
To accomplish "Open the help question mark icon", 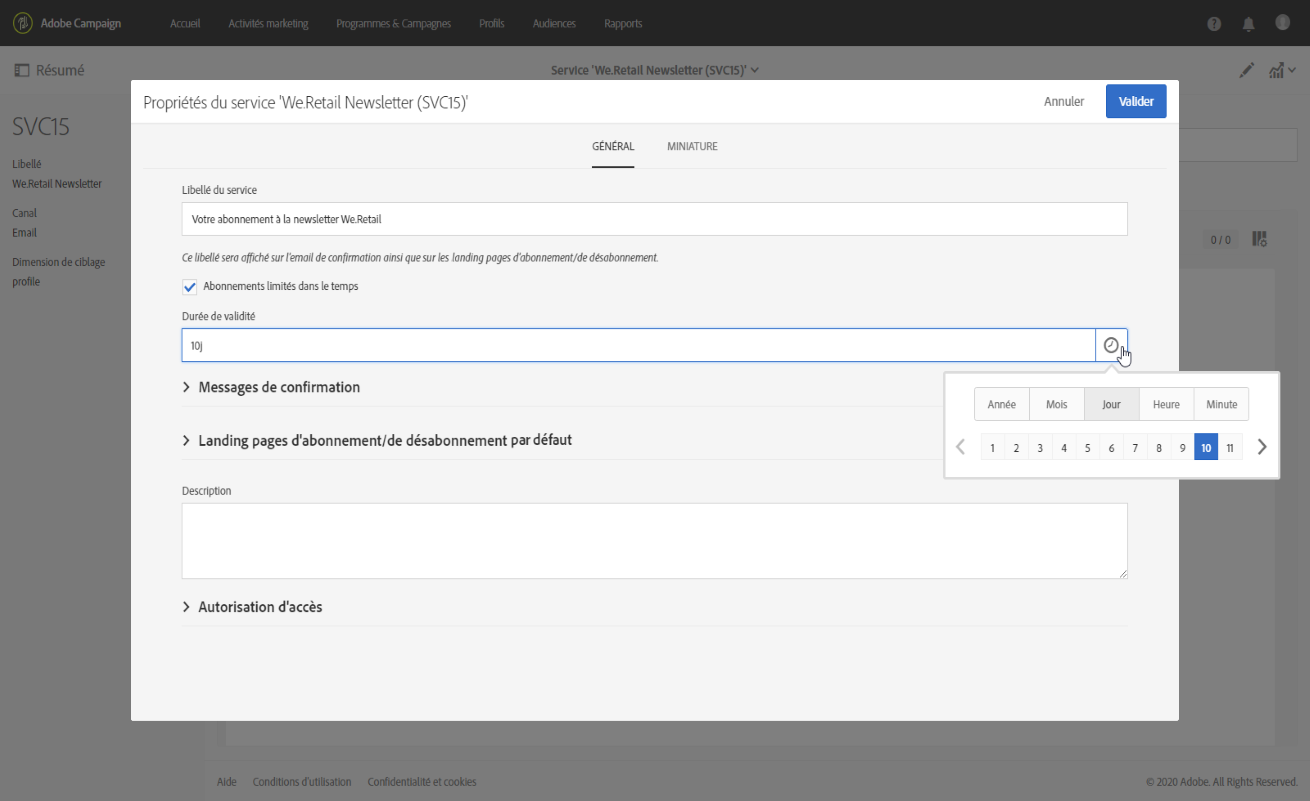I will coord(1214,24).
